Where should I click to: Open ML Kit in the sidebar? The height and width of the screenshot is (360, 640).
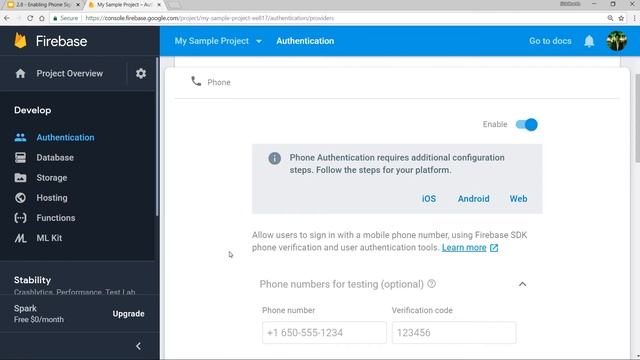49,238
